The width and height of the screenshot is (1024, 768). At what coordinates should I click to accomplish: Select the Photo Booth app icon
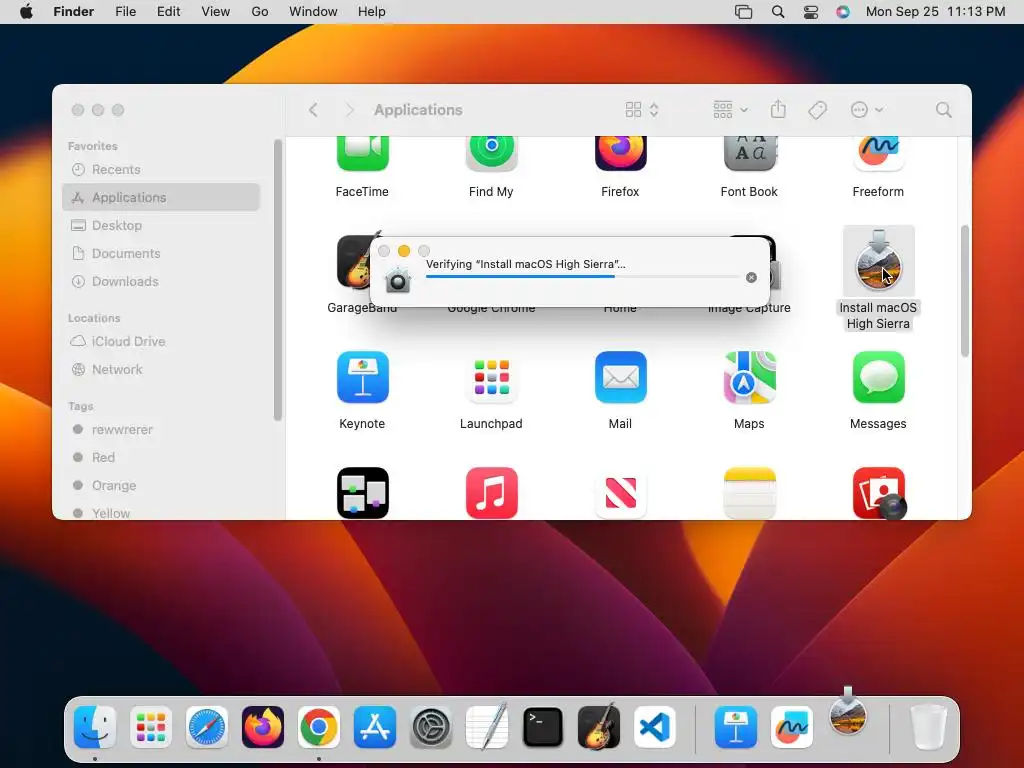878,493
